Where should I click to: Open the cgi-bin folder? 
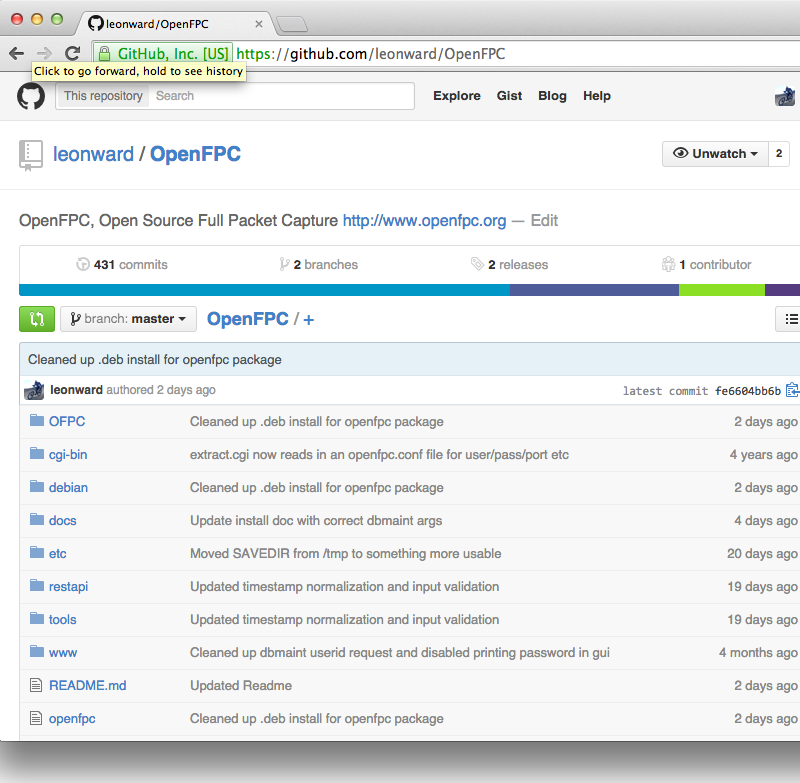coord(68,454)
